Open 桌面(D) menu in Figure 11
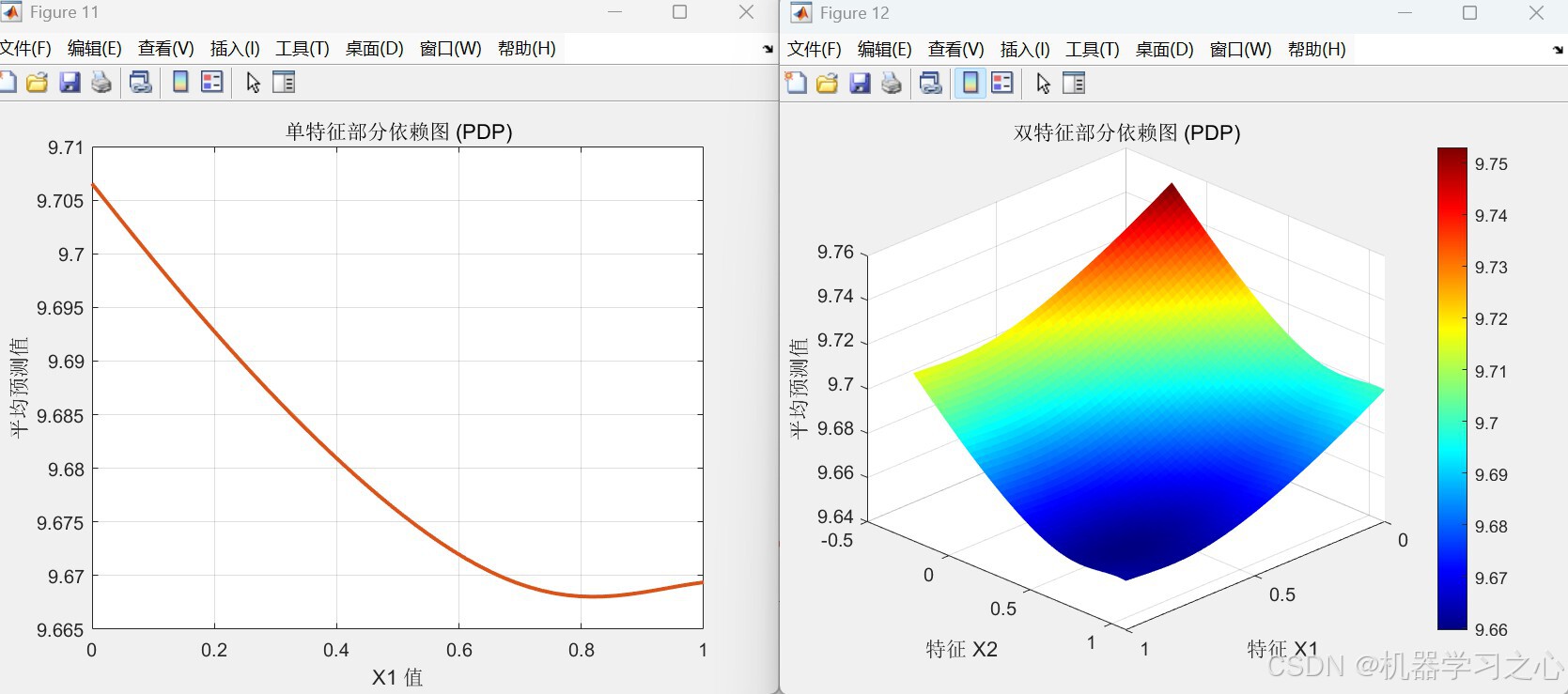Screen dimensions: 1568x694 (x=375, y=49)
